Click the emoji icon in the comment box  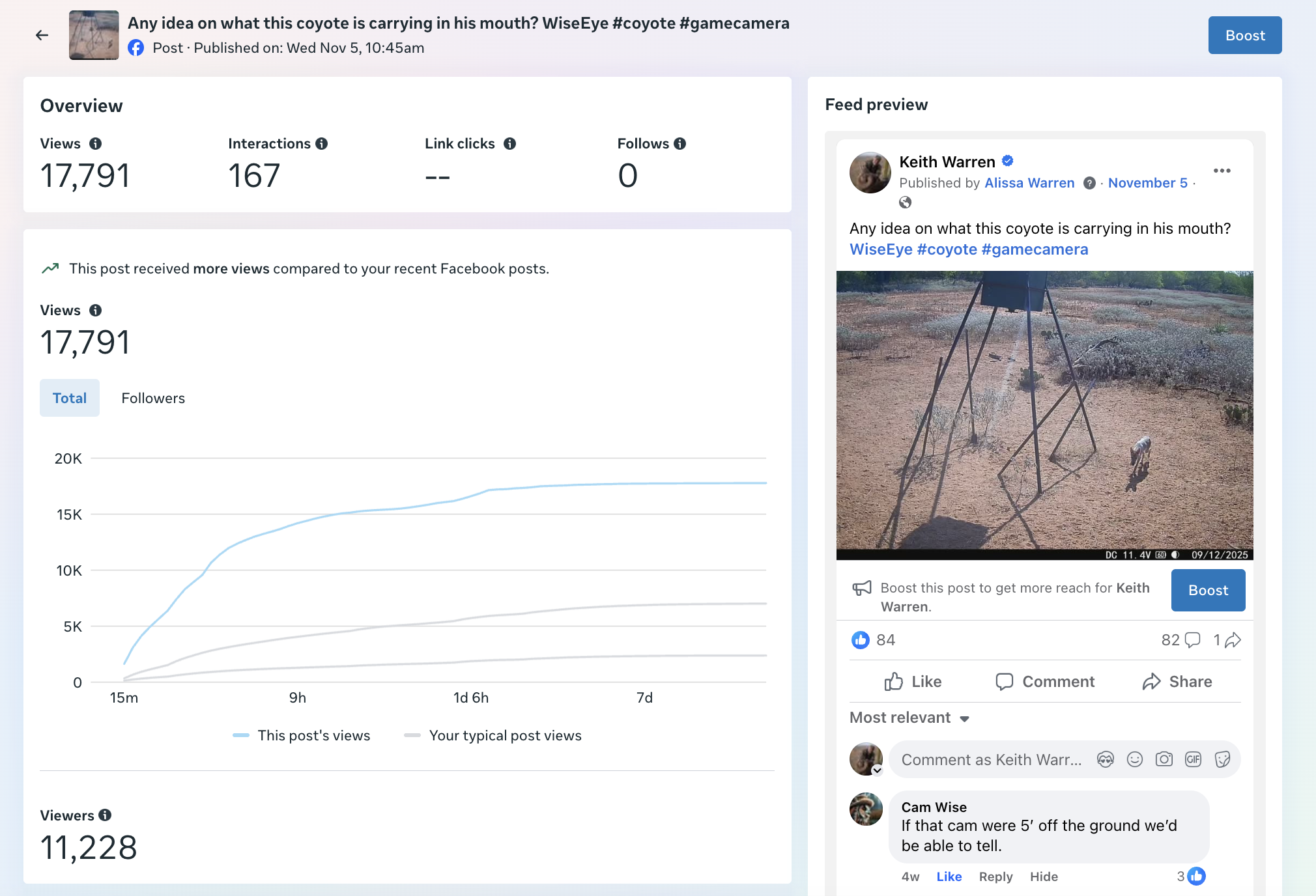click(1135, 759)
